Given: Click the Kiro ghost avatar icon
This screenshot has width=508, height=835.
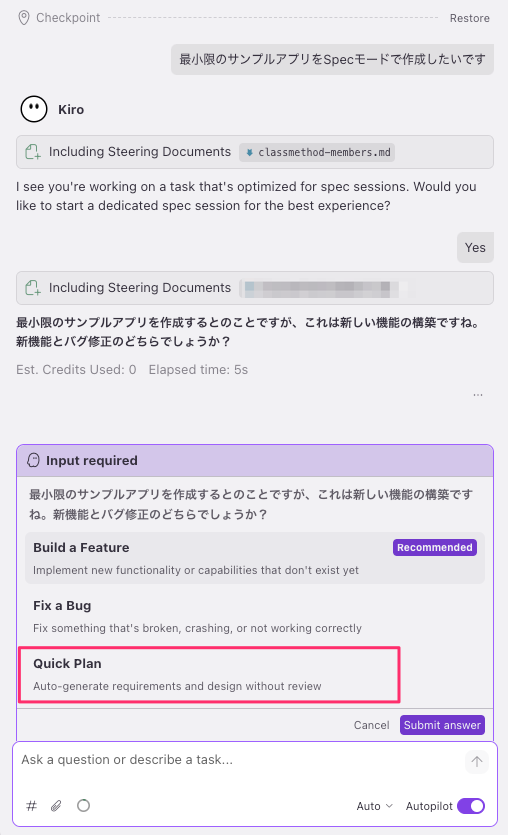Looking at the screenshot, I should 34,109.
